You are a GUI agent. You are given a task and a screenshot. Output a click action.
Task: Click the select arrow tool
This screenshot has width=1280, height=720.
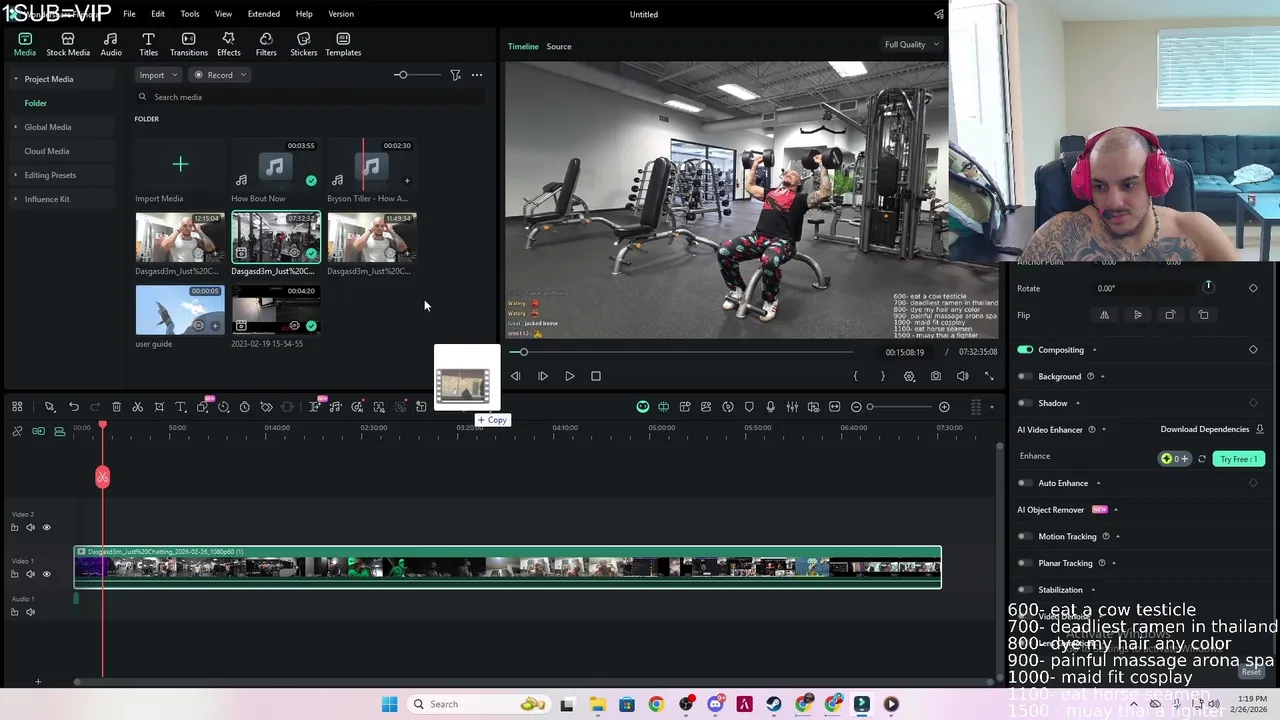49,407
